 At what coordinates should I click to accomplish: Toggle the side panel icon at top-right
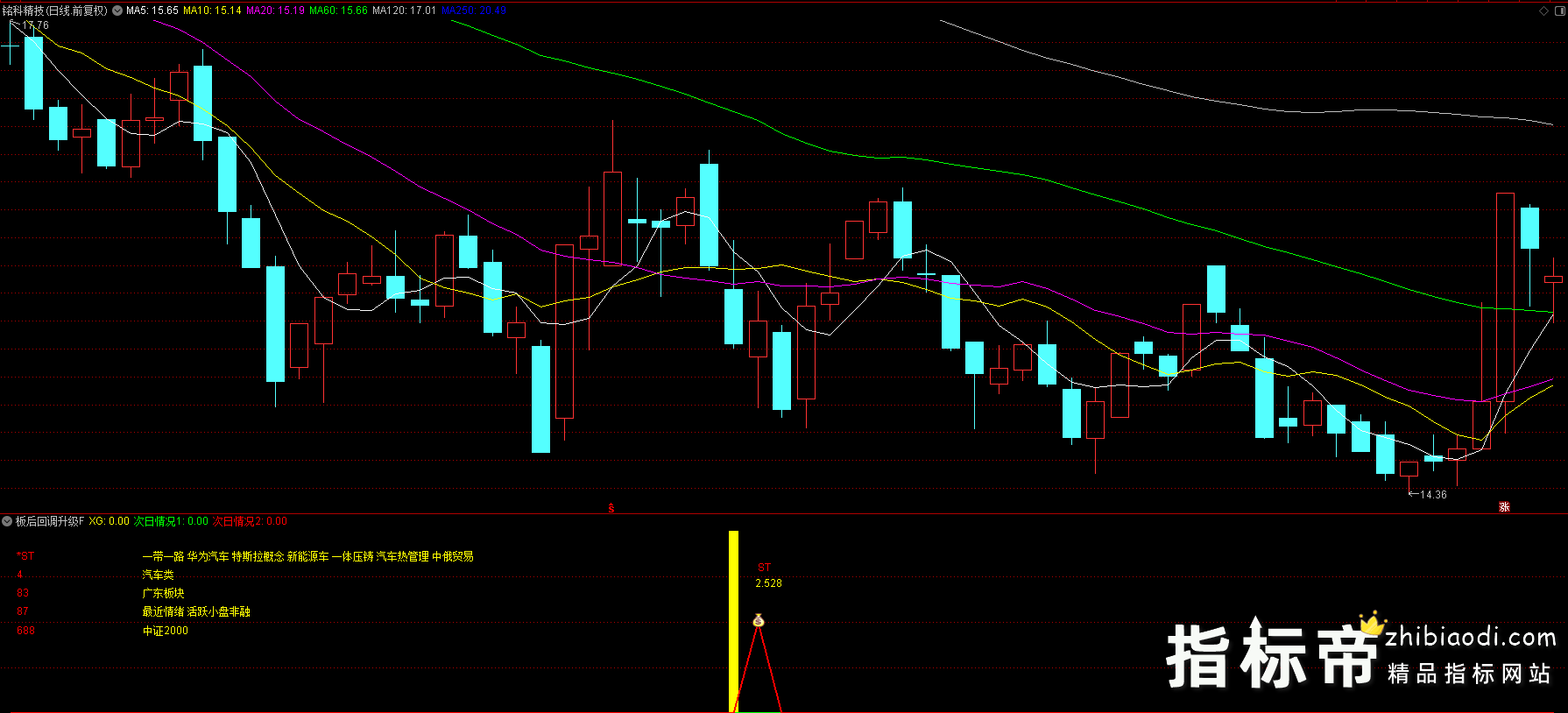pyautogui.click(x=1559, y=11)
